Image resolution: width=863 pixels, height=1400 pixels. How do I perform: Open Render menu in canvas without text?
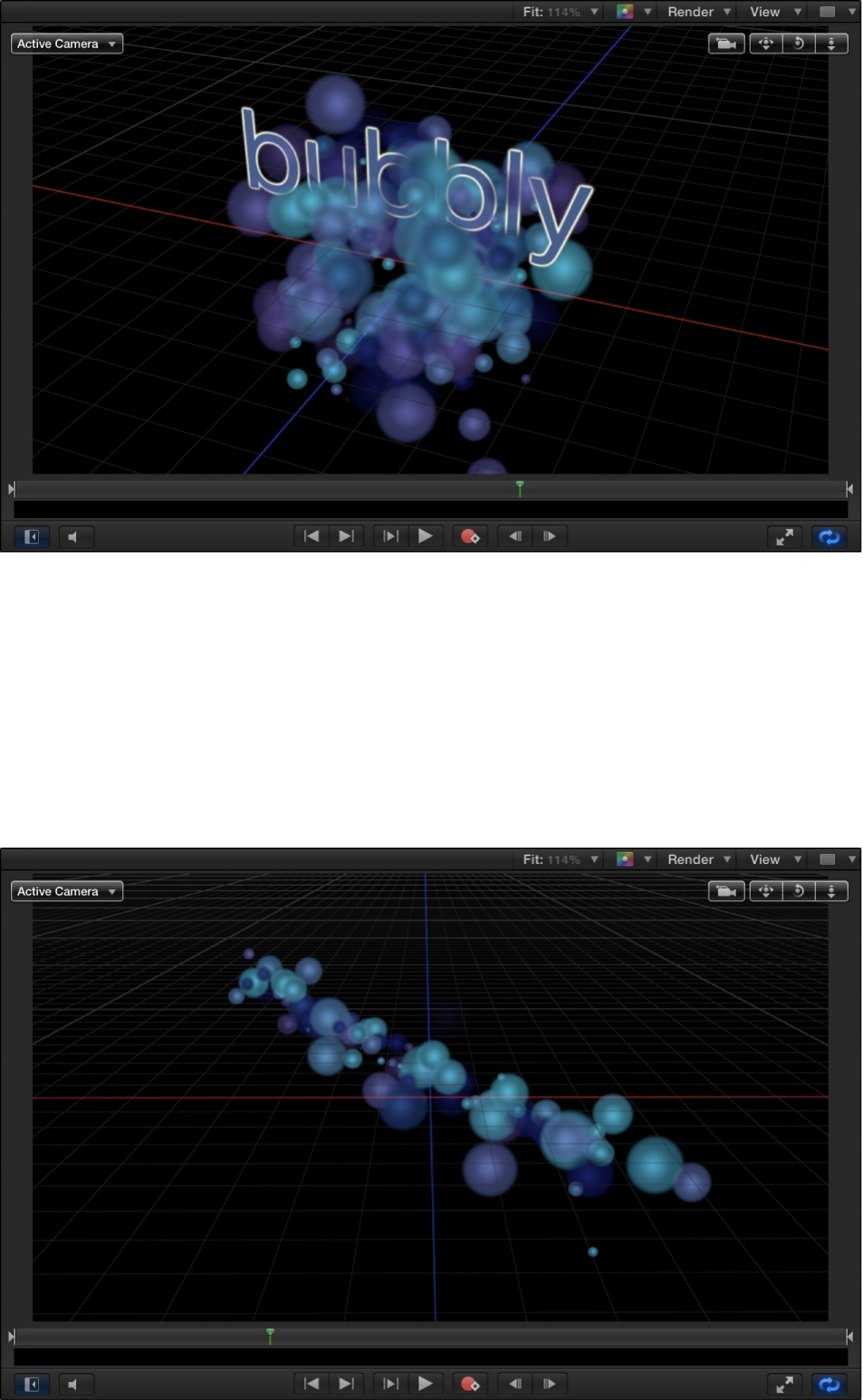699,859
